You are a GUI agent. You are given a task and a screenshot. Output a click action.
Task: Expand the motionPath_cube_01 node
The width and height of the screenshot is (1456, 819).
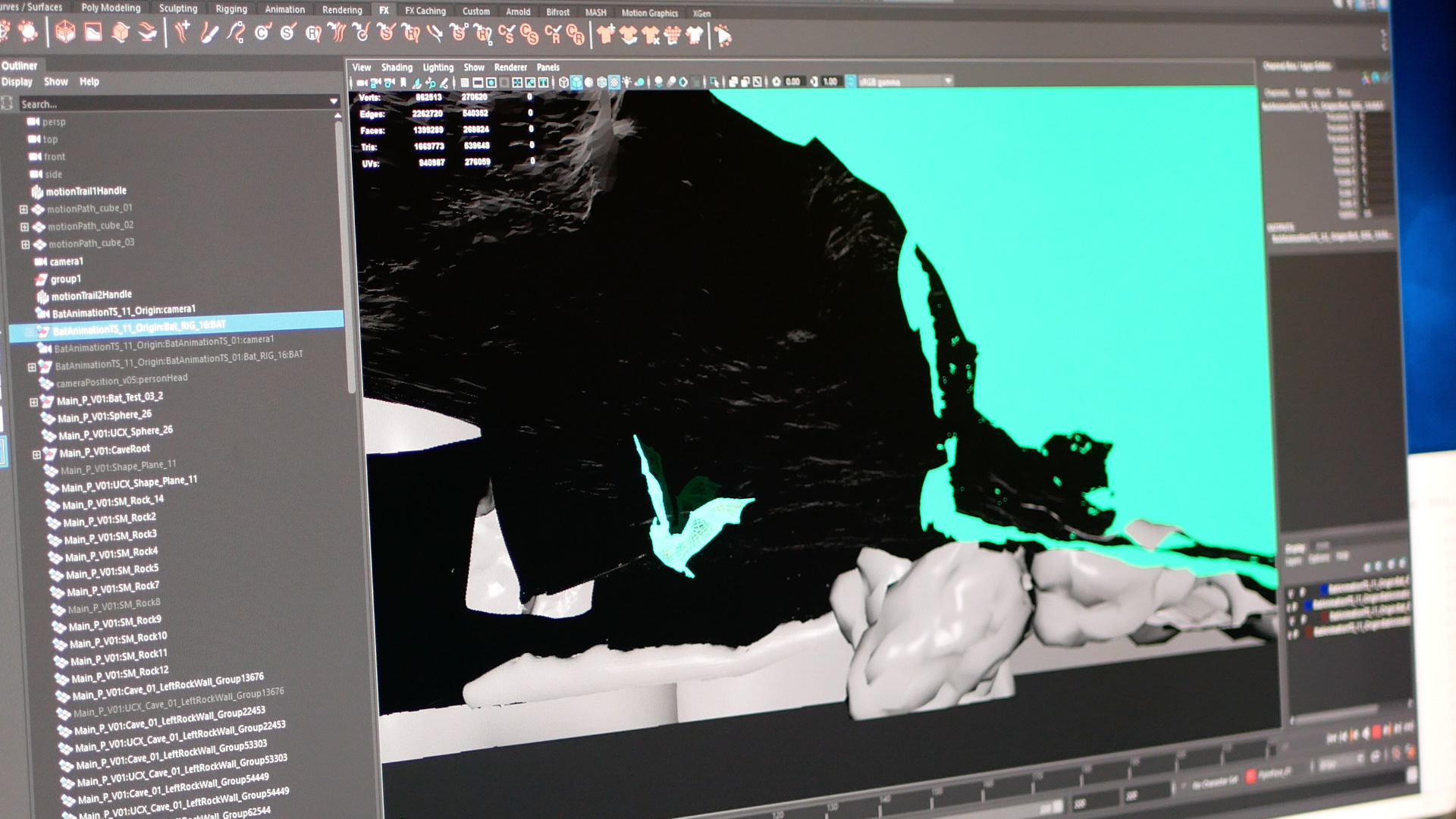[24, 209]
